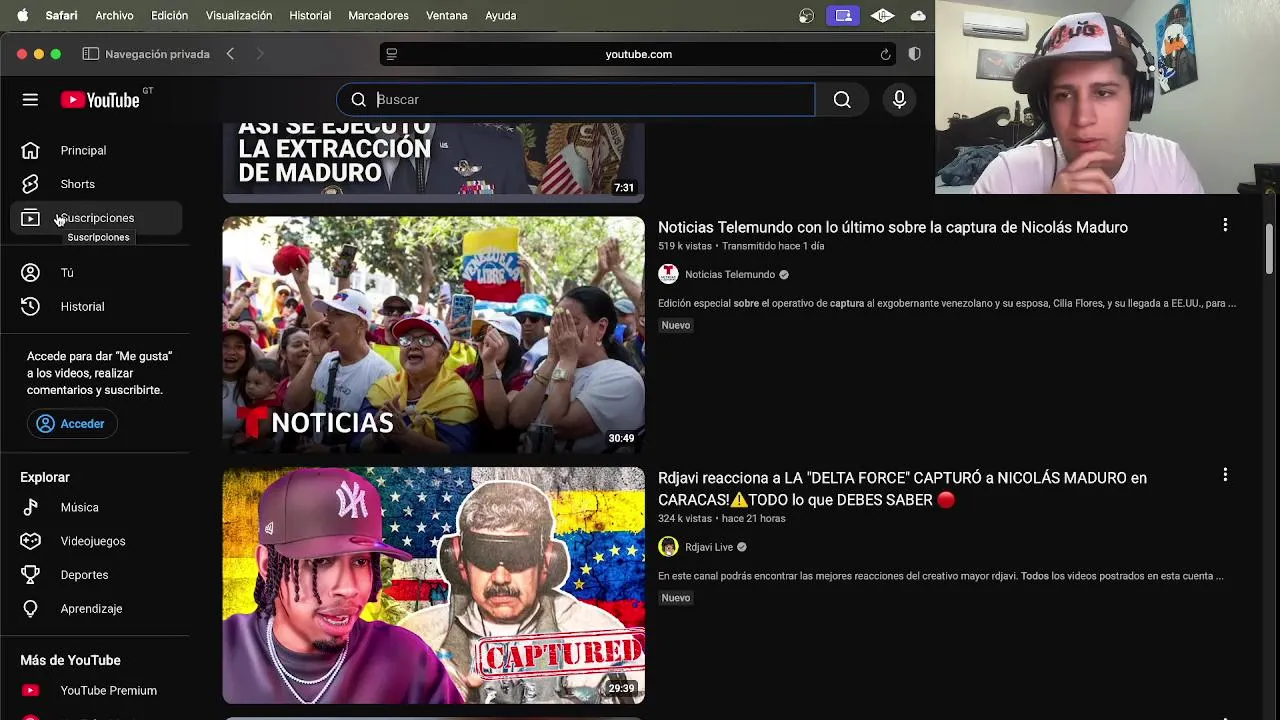Image resolution: width=1280 pixels, height=720 pixels.
Task: Click the Videojuegos controller icon
Action: click(x=30, y=541)
